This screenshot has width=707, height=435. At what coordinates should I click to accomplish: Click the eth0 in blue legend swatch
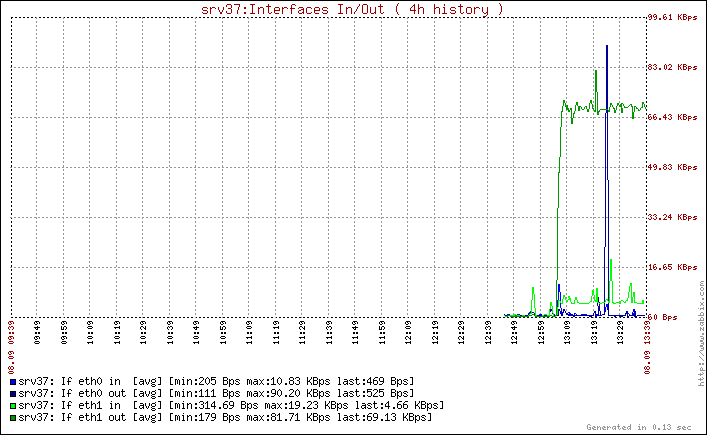(13, 382)
